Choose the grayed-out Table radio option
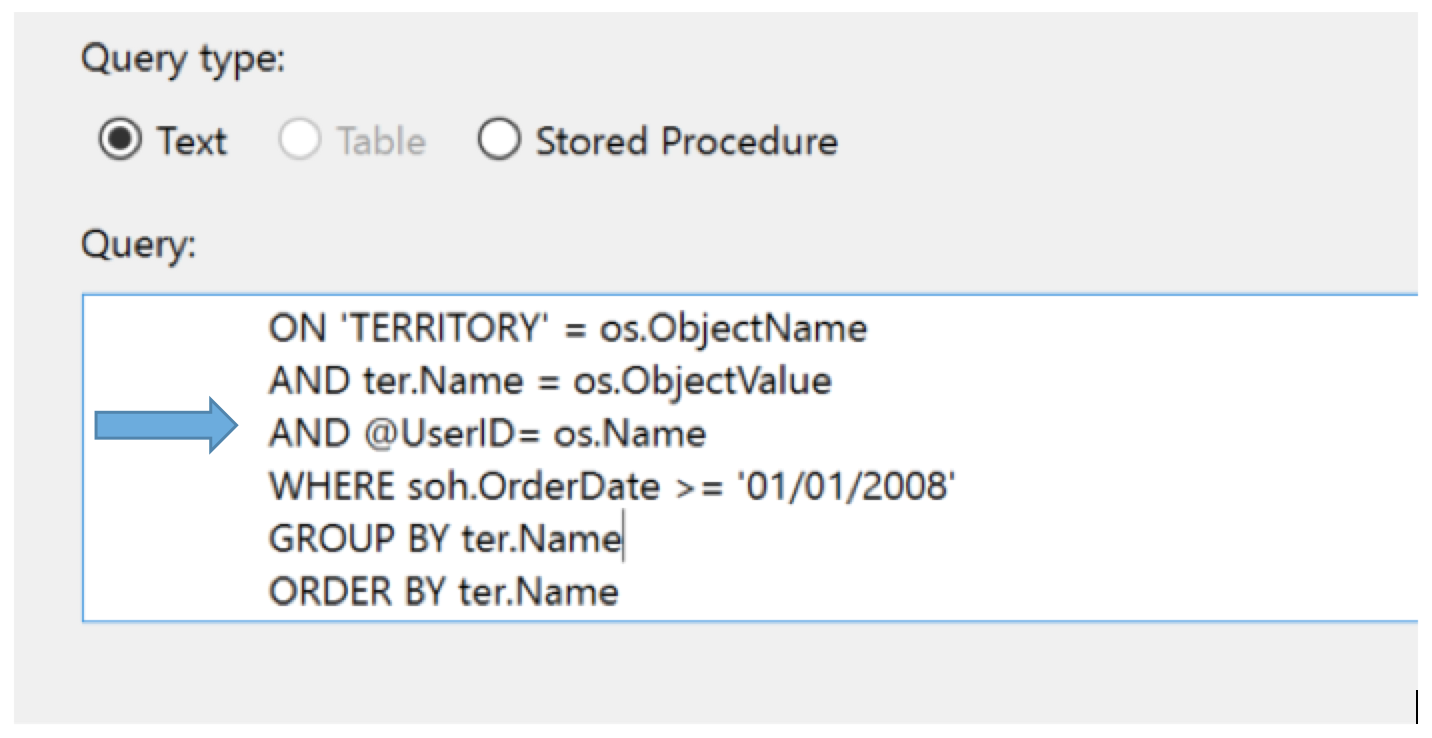 pos(300,141)
